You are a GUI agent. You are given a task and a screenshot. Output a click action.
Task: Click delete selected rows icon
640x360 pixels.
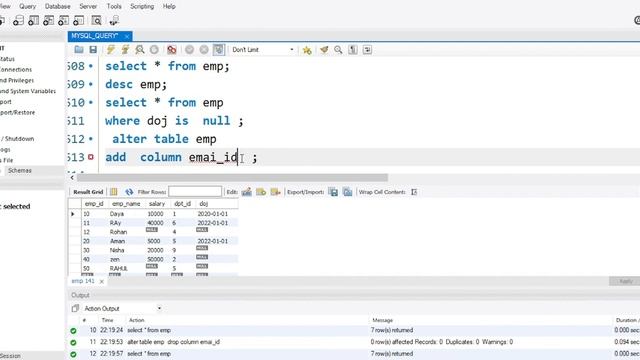[x=276, y=192]
